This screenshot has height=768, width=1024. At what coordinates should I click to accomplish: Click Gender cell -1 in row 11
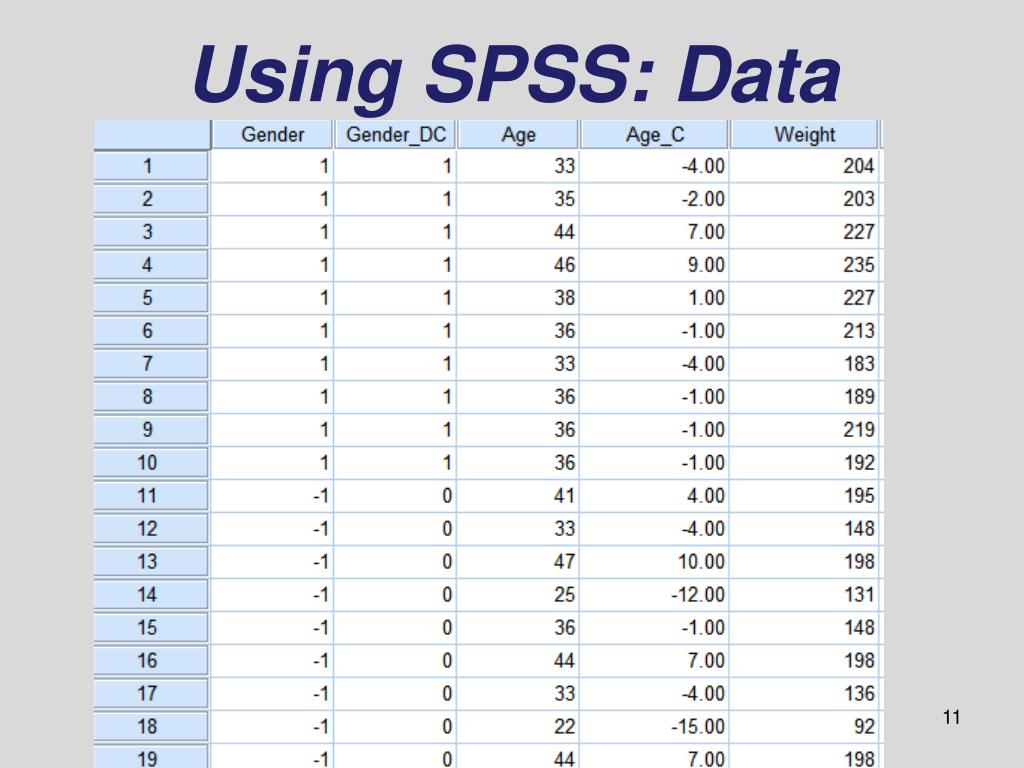(272, 496)
